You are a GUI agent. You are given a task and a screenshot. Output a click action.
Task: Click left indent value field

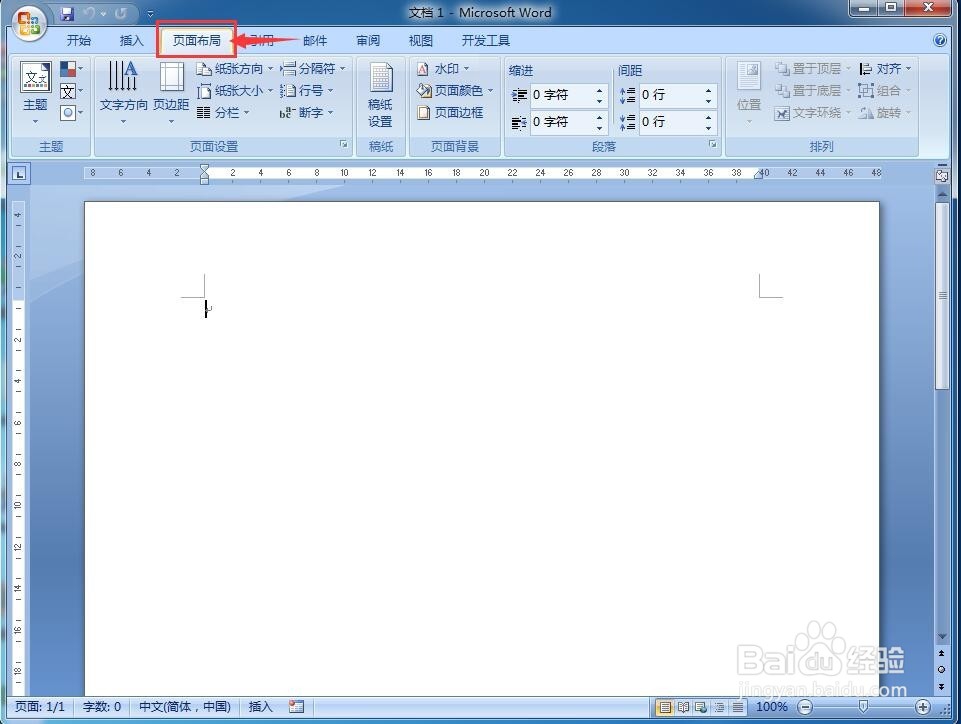[562, 95]
